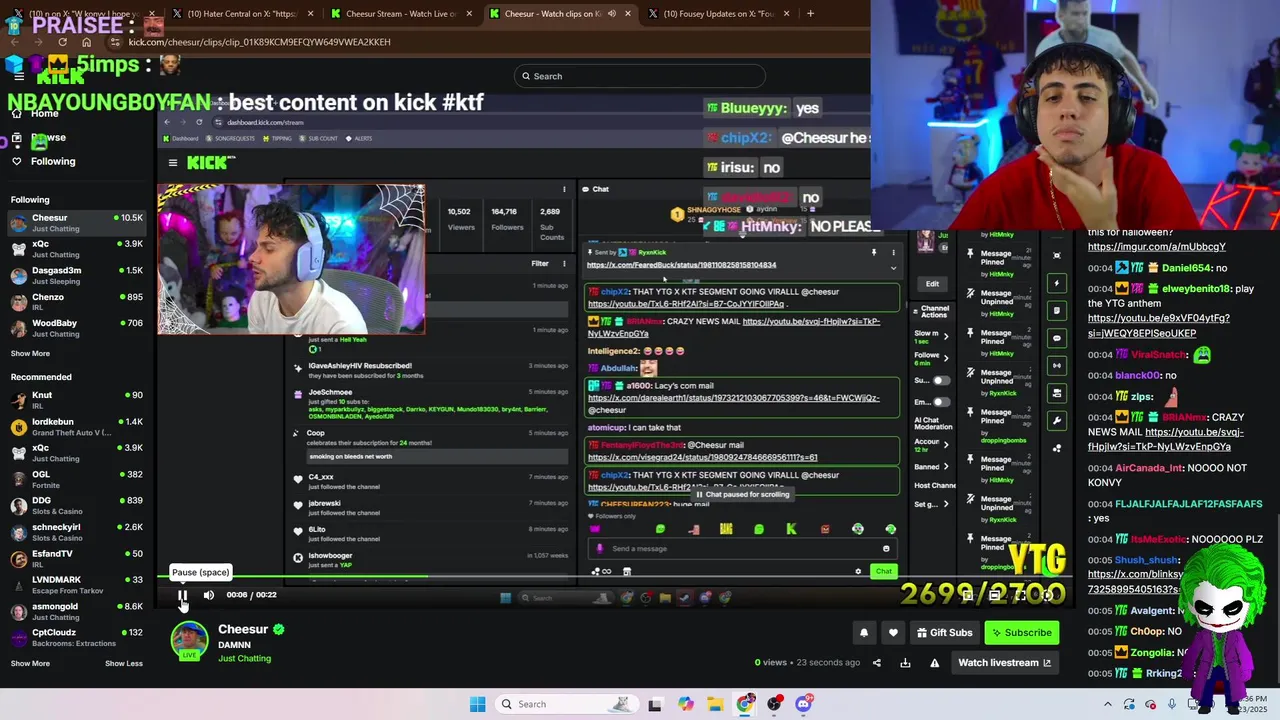Screen dimensions: 1280x720
Task: Click the browser address bar URL
Action: coord(259,42)
